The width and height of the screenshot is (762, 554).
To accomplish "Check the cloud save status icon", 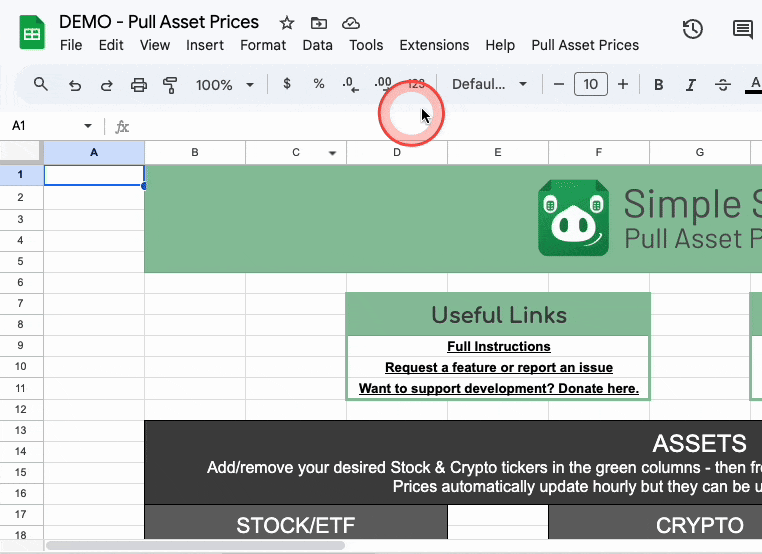I will coord(351,23).
